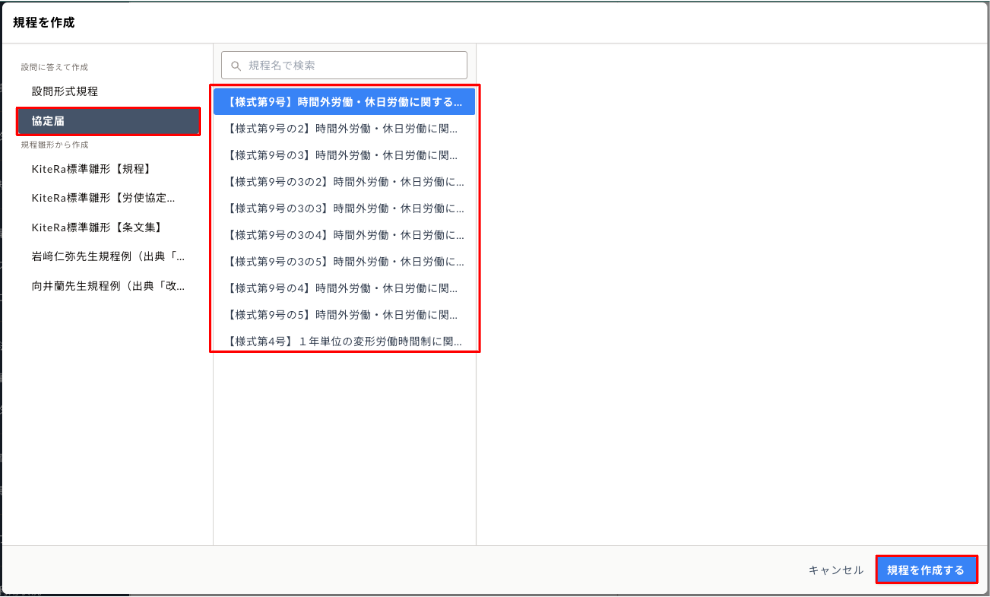Select 【様式第9号の2】 from the list
Viewport: 990px width, 597px height.
click(344, 128)
